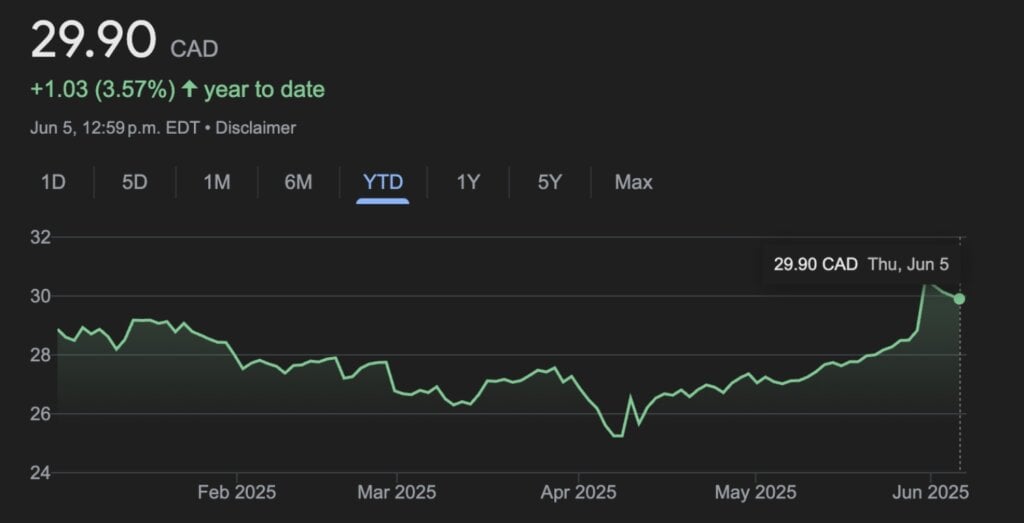Click the April low point on chart line
This screenshot has height=523, width=1024.
617,436
